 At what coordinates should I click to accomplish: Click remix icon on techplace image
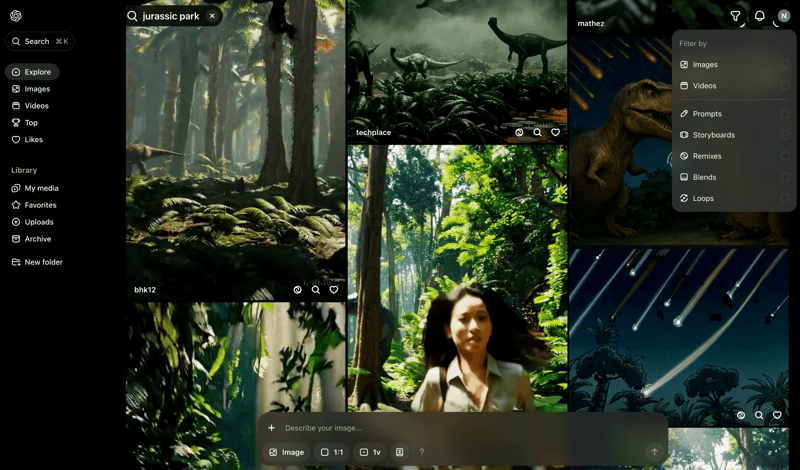(x=519, y=132)
